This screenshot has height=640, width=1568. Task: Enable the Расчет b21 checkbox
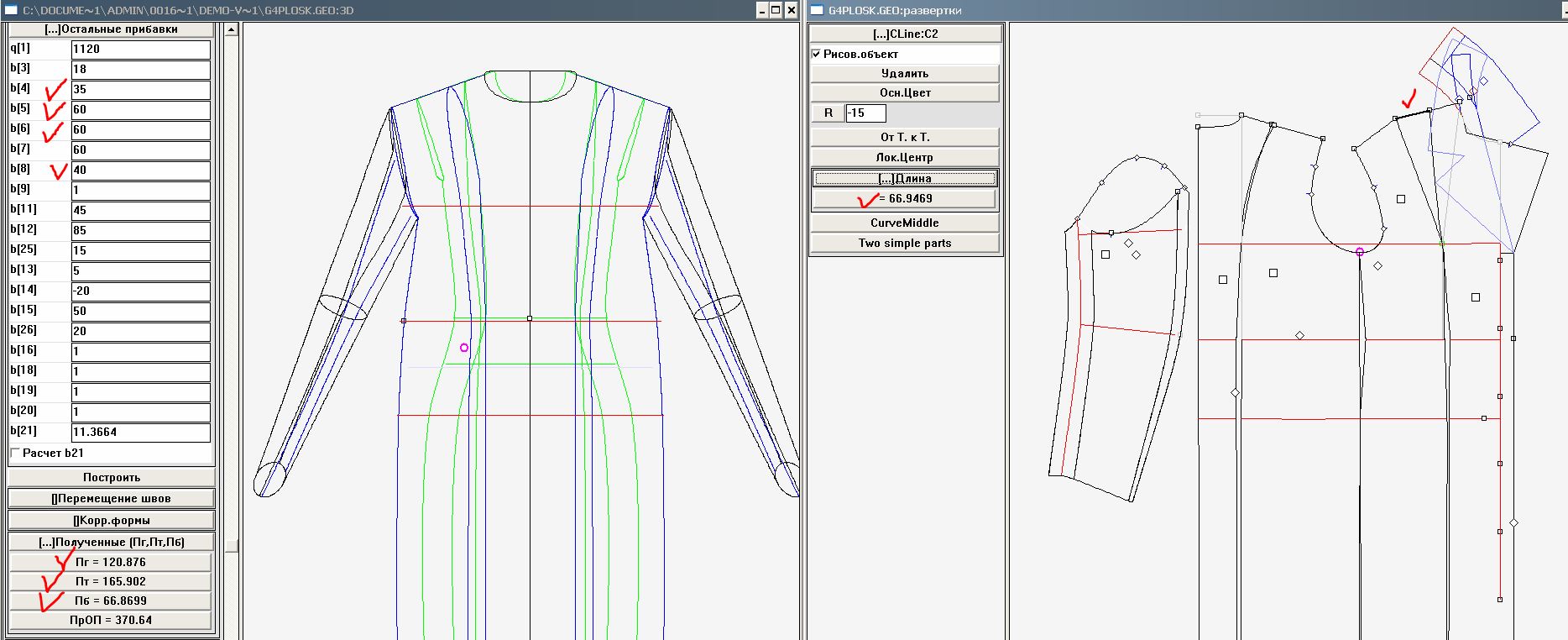click(x=15, y=453)
